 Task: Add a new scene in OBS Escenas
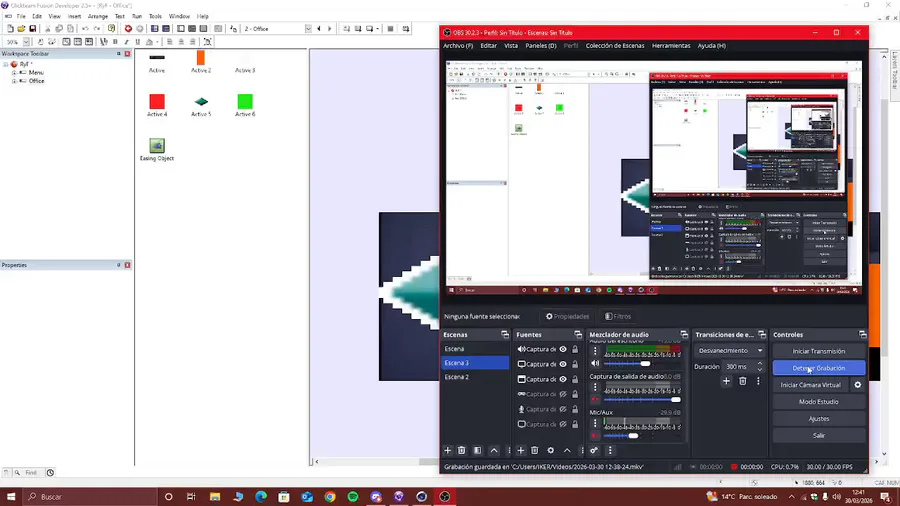tap(448, 451)
